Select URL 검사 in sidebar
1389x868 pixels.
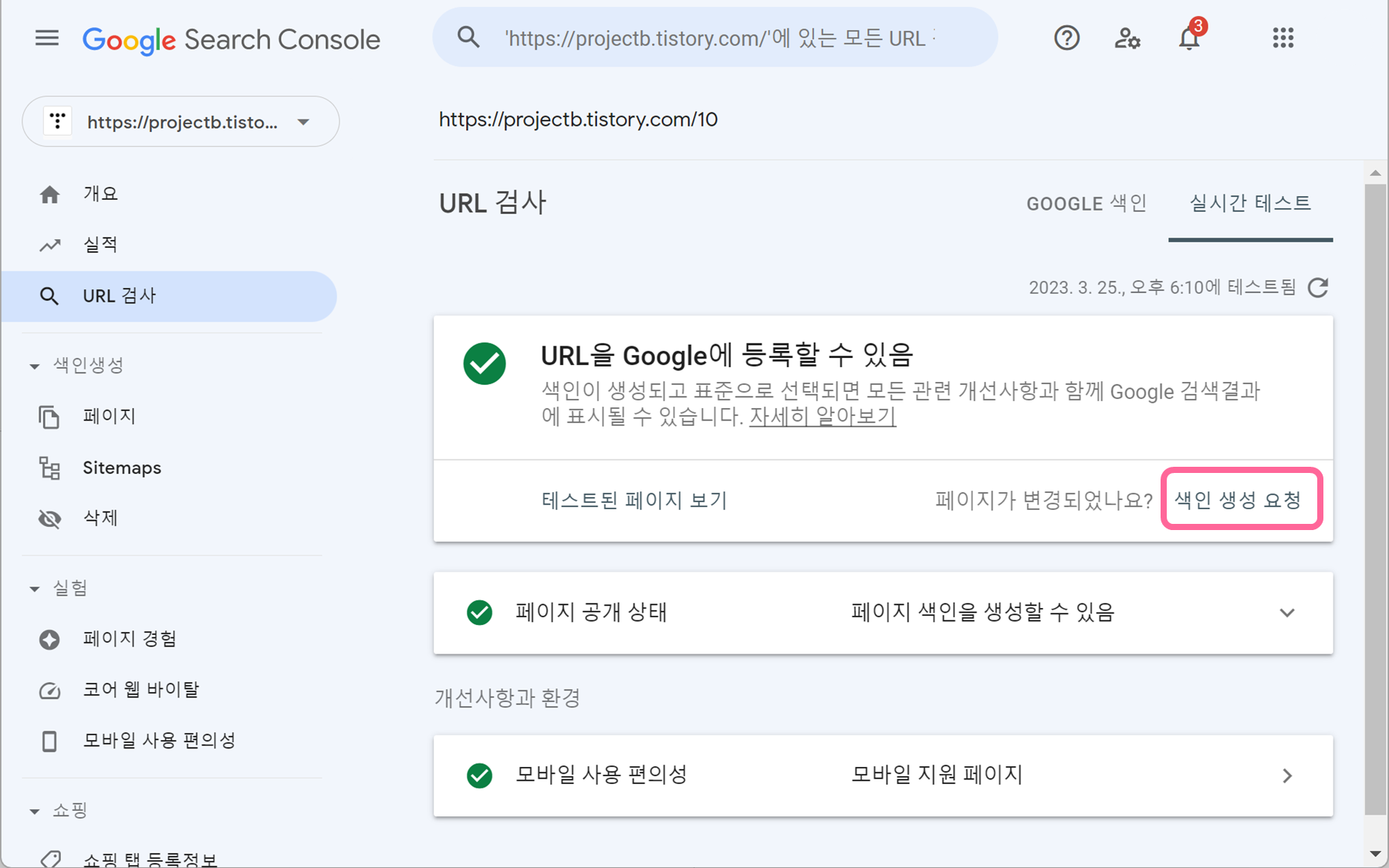click(x=169, y=296)
